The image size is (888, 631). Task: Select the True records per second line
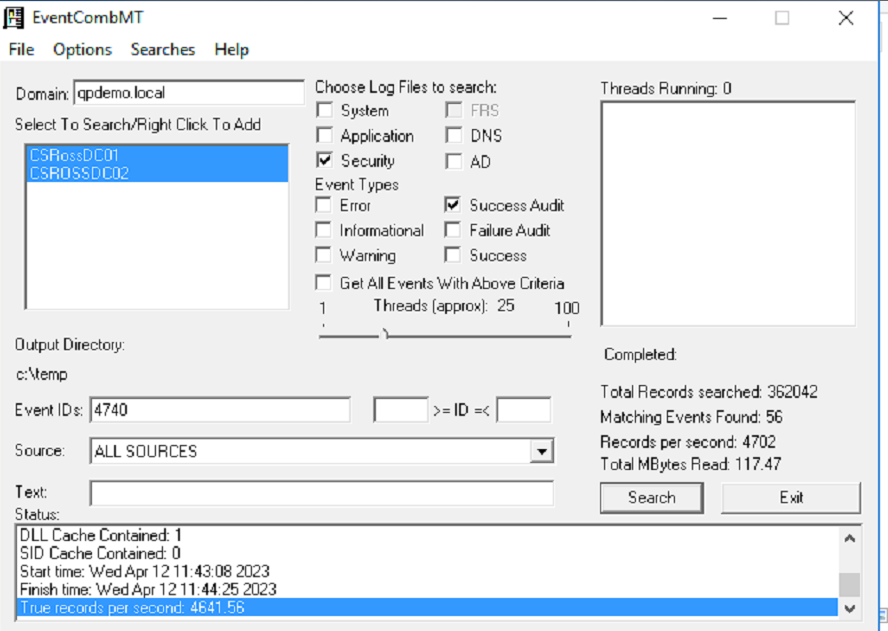click(x=429, y=607)
